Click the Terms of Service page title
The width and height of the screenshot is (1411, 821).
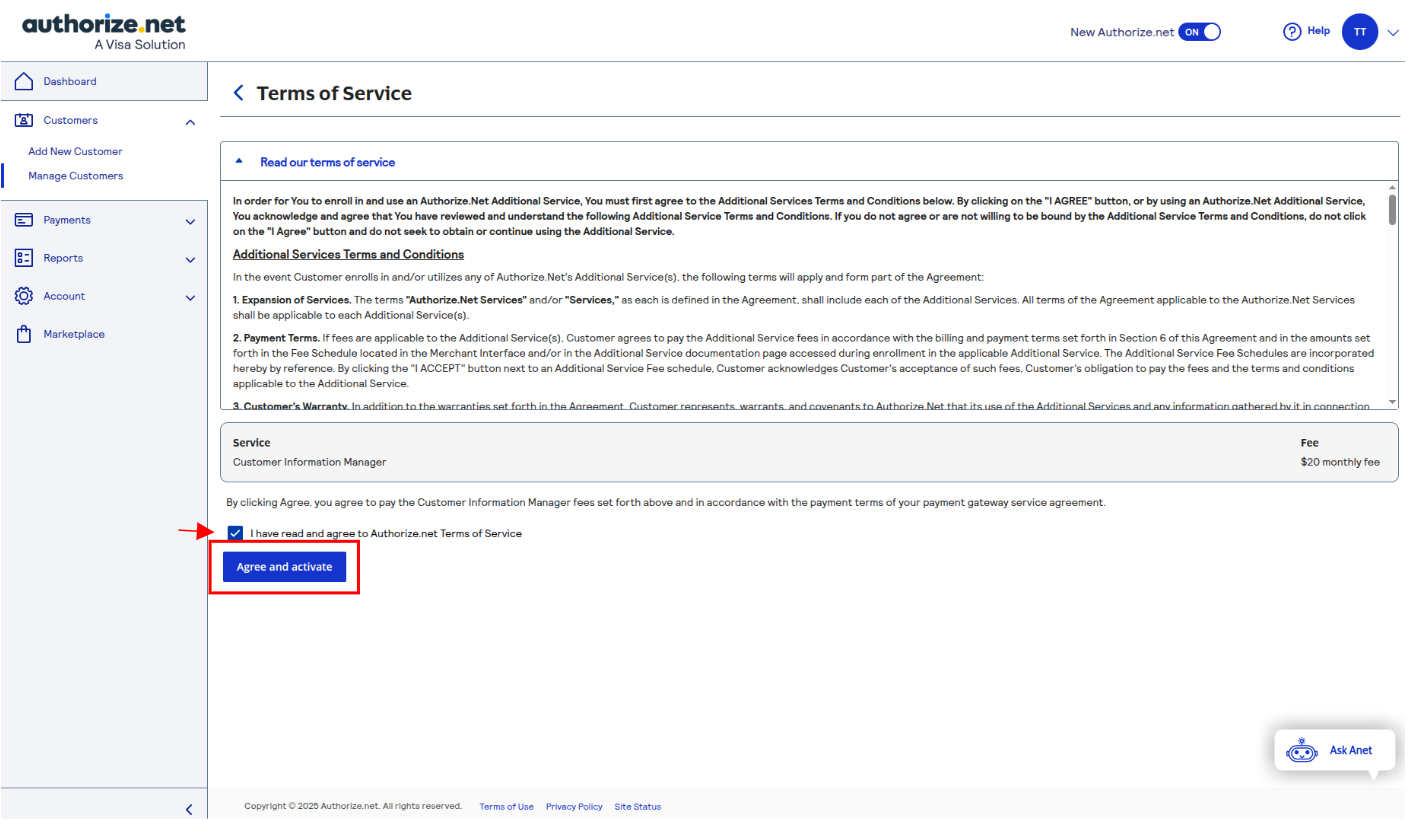click(x=334, y=93)
